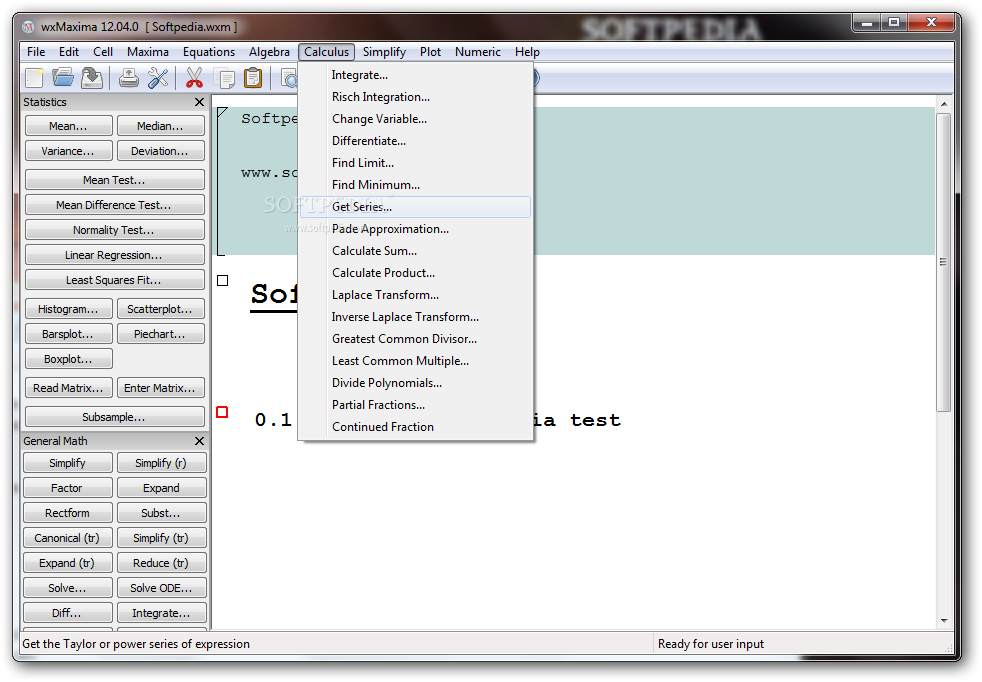Click the Cut scissors icon
Viewport: 982px width, 682px height.
[x=194, y=78]
